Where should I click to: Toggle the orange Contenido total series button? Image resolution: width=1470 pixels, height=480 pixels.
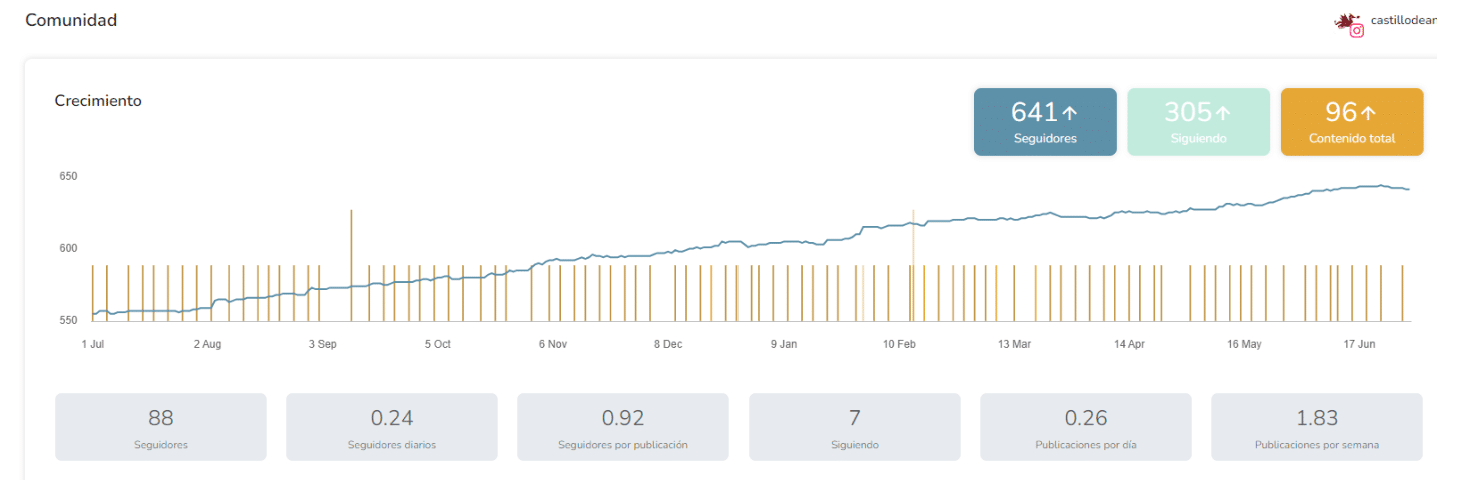point(1351,122)
